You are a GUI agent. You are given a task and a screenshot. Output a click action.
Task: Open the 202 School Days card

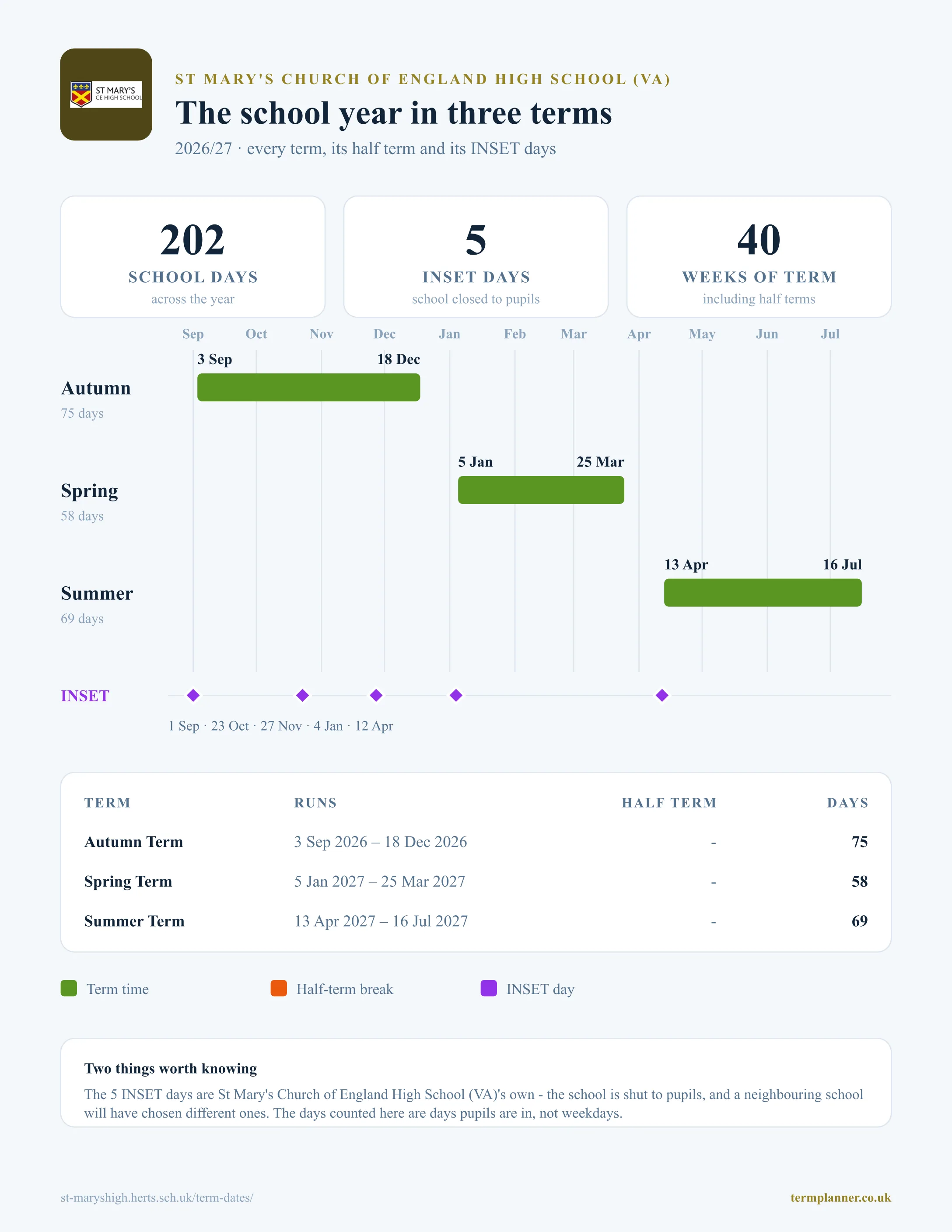click(193, 257)
